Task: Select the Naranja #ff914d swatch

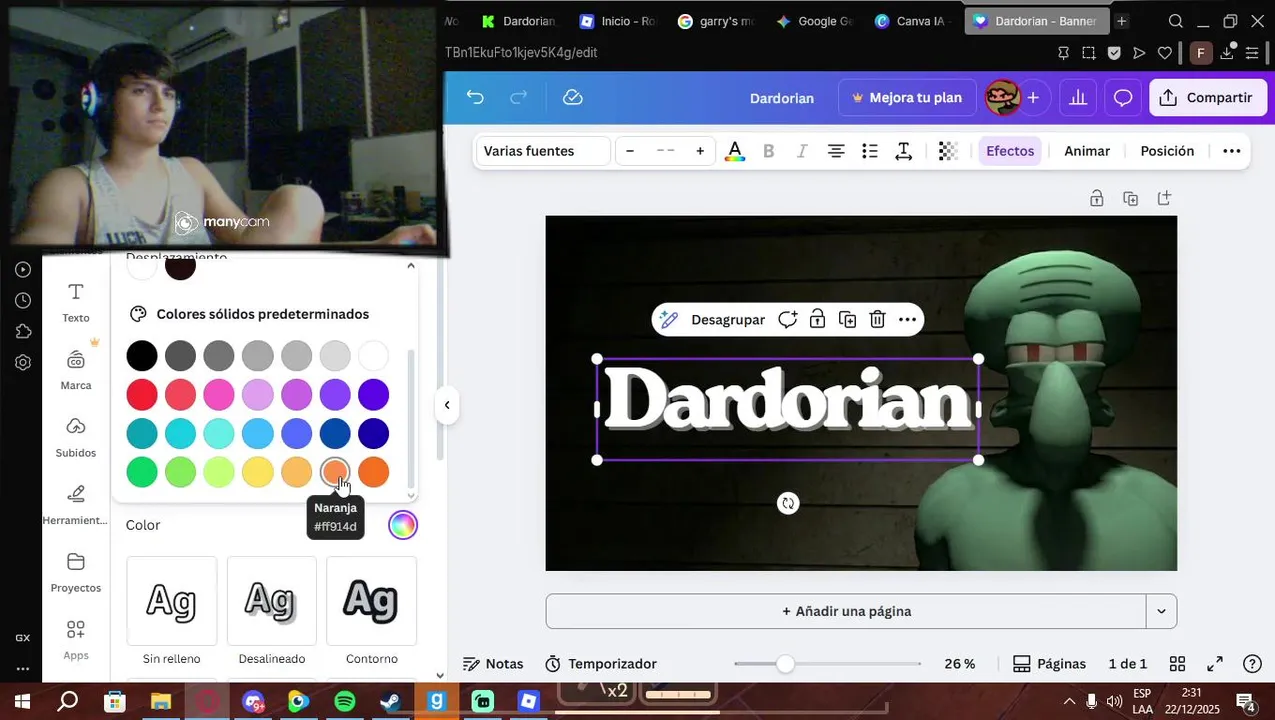Action: [335, 472]
